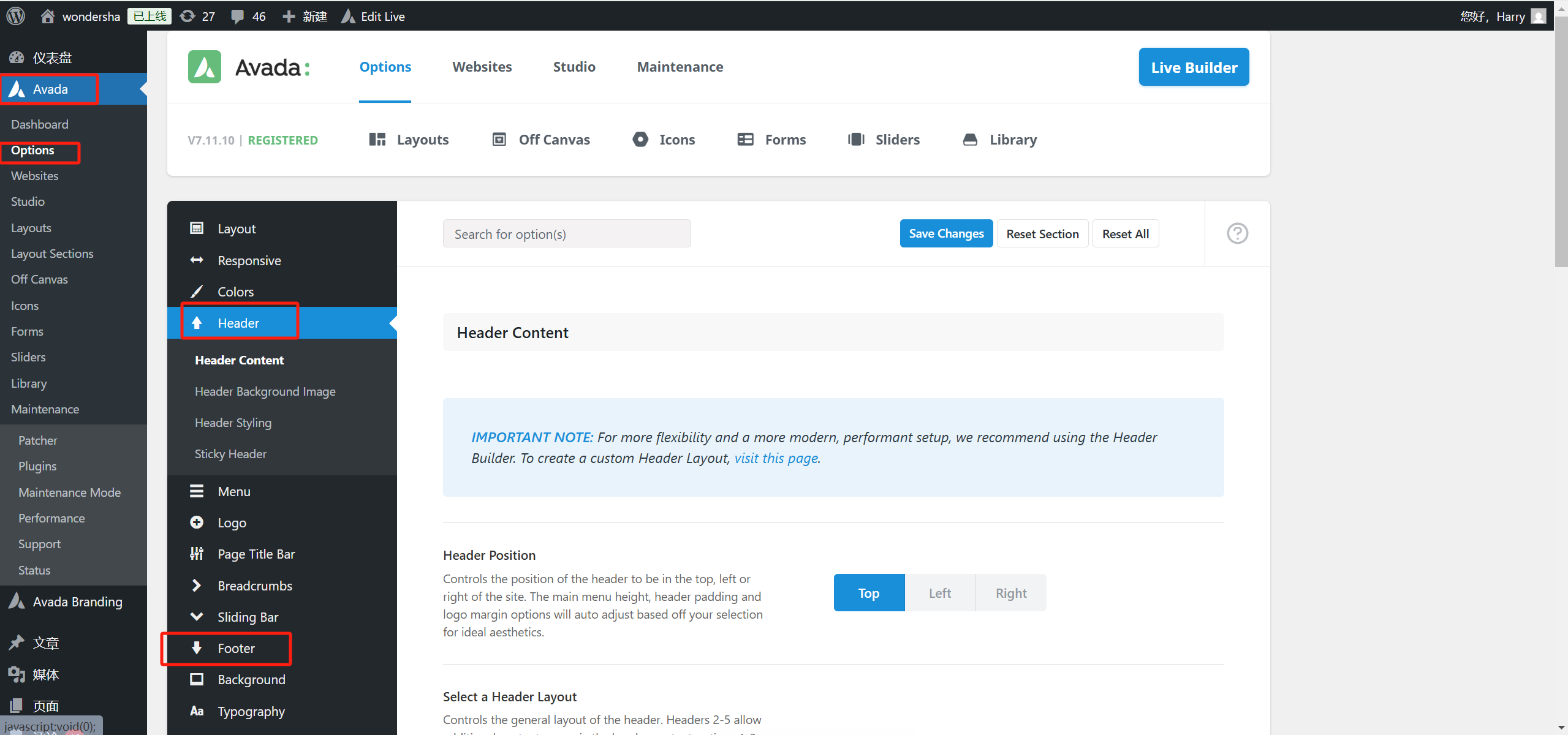The width and height of the screenshot is (1568, 735).
Task: Set Header Position to Top
Action: coord(868,593)
